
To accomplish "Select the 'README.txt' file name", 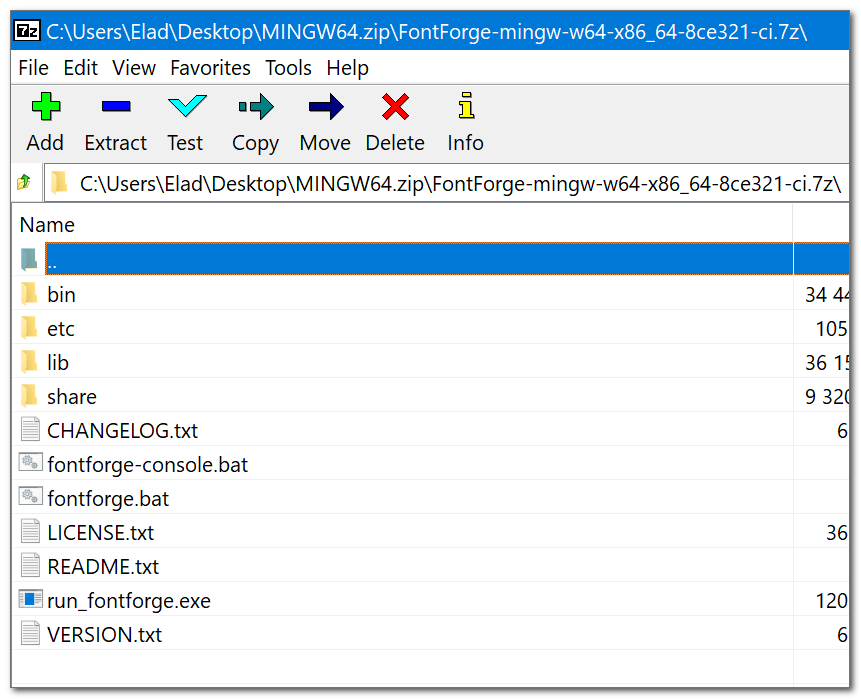I will 103,567.
